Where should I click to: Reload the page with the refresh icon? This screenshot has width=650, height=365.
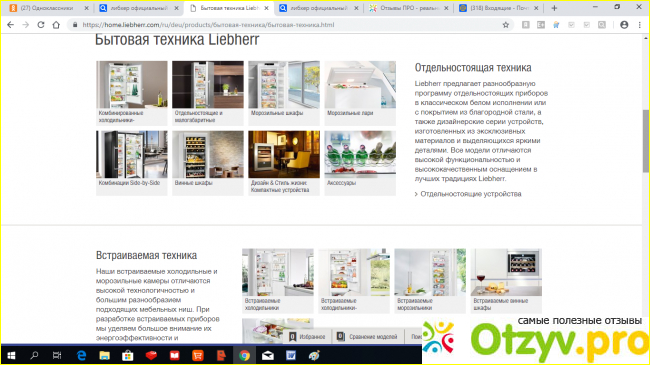(41, 25)
